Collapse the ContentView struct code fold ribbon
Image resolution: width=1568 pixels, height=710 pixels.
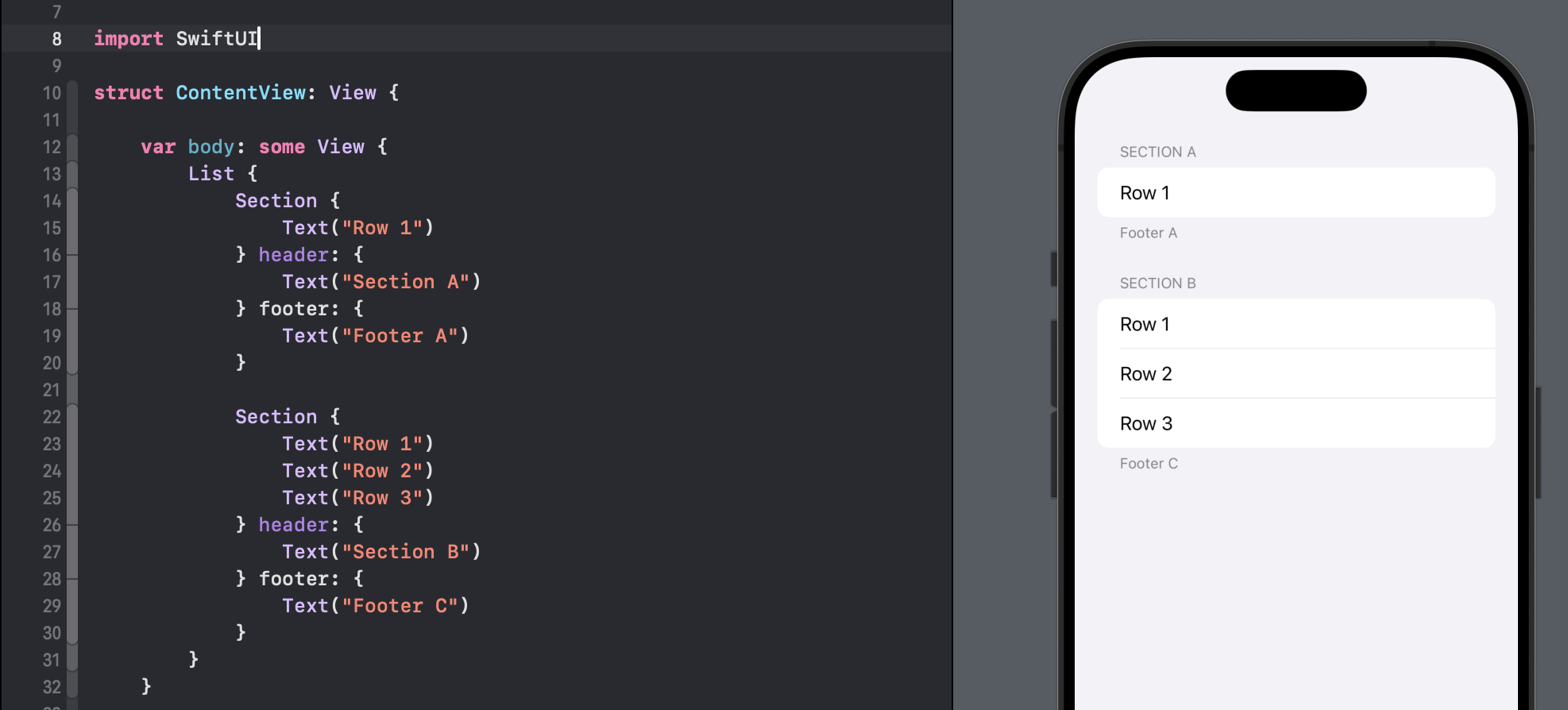72,94
